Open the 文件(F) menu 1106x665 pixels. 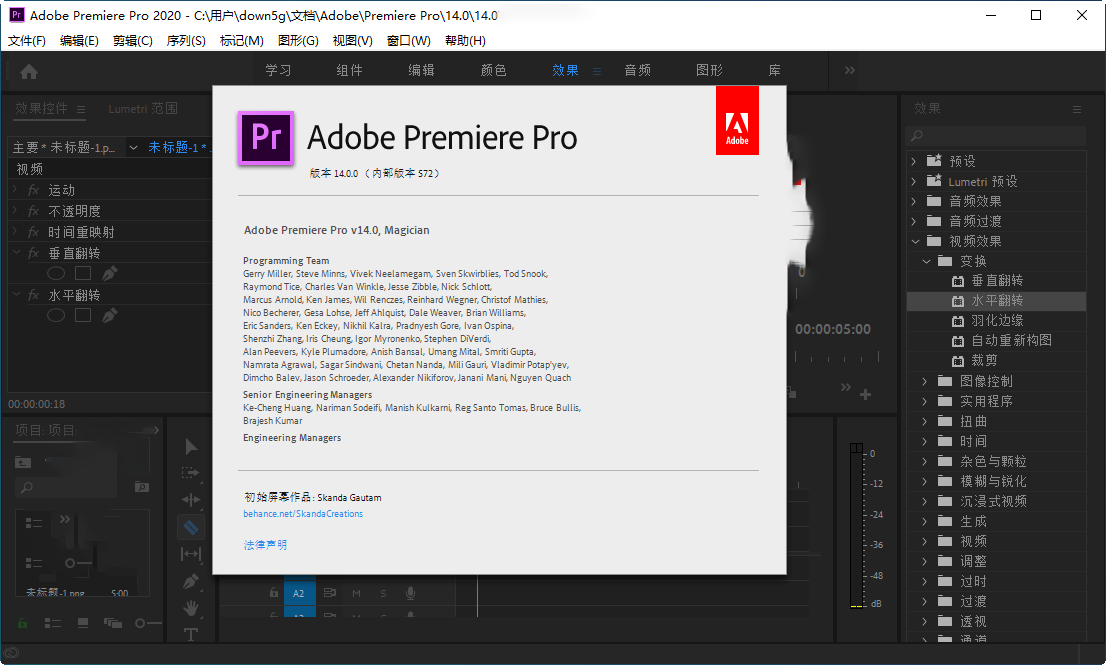click(x=27, y=41)
